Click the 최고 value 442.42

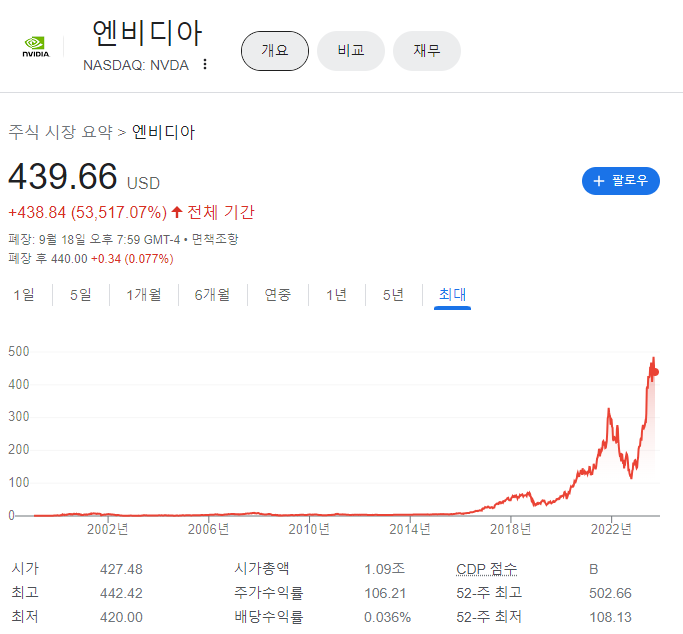tap(121, 593)
